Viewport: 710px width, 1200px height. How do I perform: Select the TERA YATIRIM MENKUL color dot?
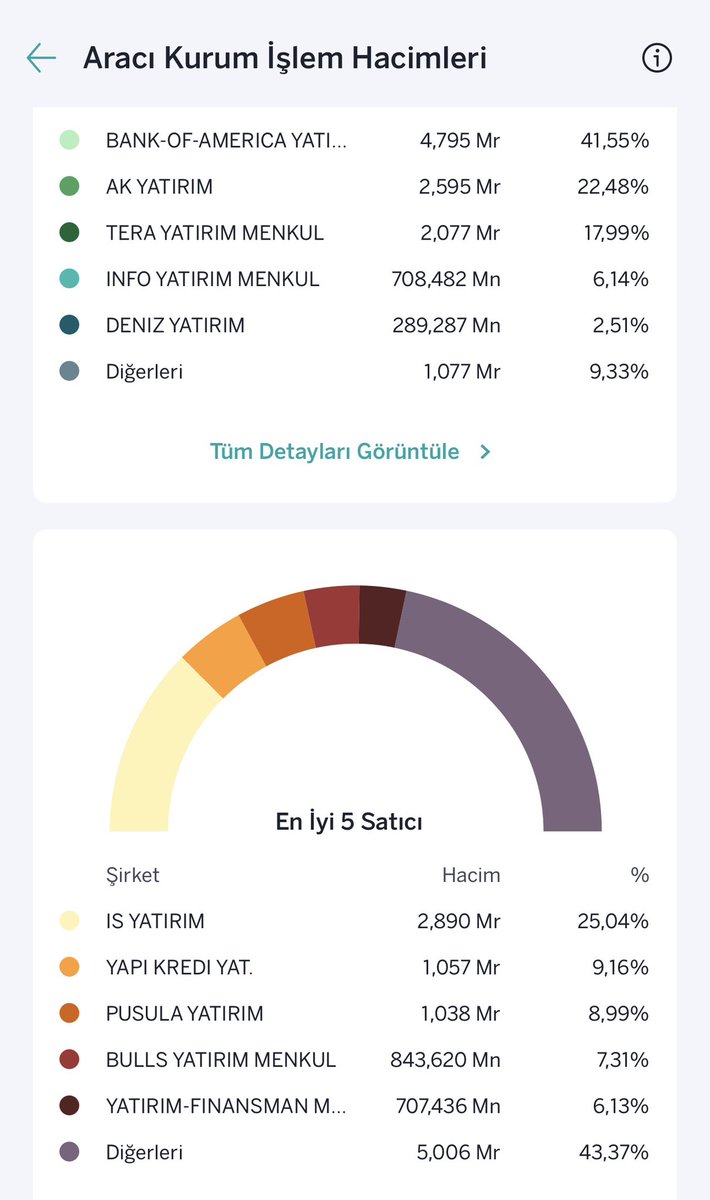tap(69, 233)
